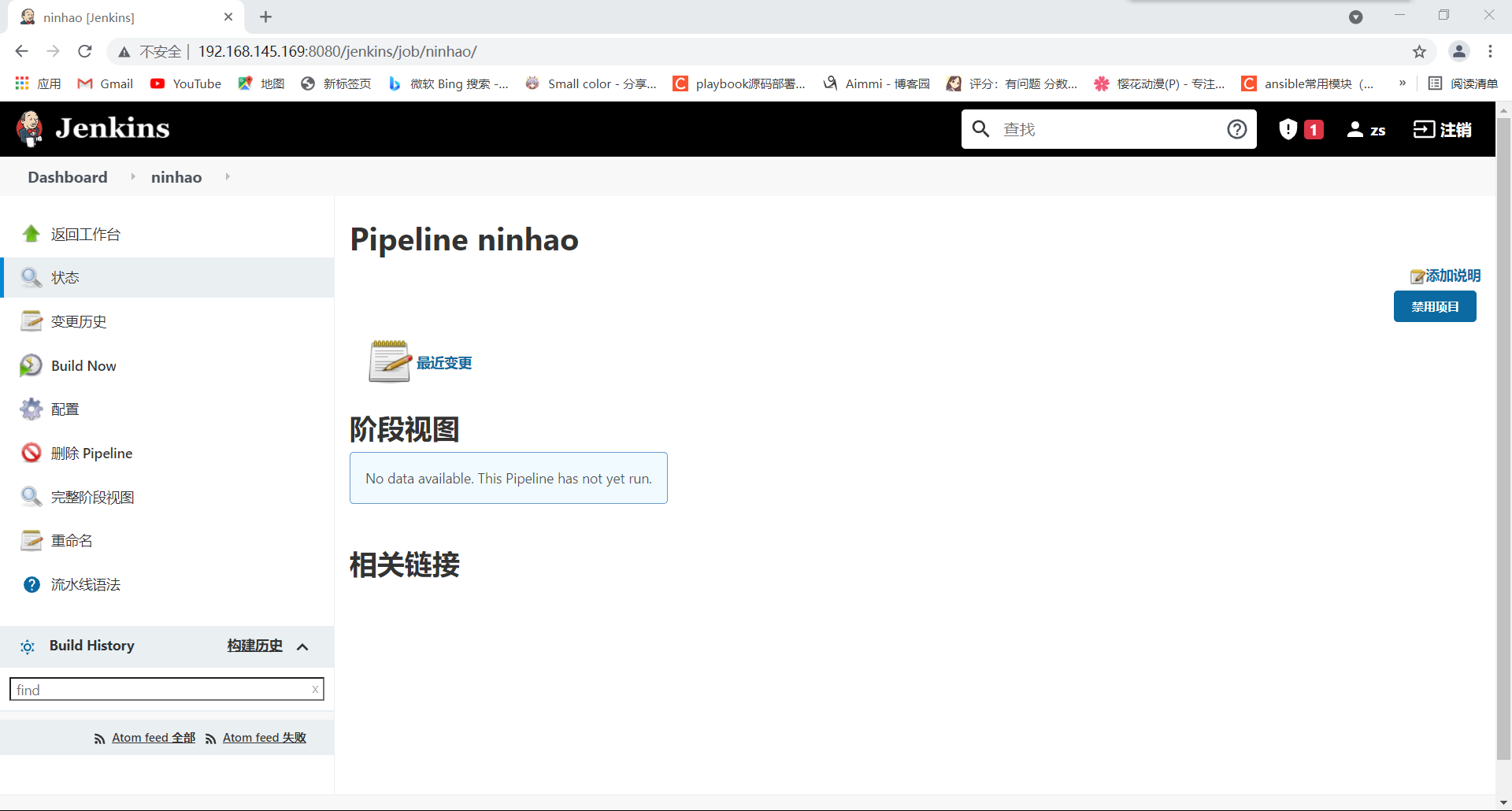1512x811 pixels.
Task: Focus the build history find field
Action: click(167, 690)
